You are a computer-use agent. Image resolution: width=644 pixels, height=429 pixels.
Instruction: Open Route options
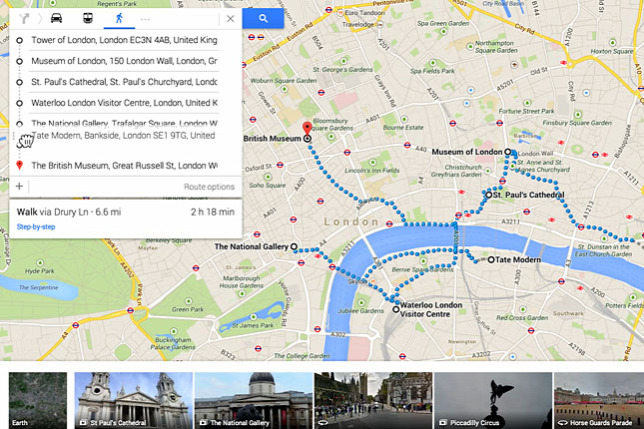point(209,187)
